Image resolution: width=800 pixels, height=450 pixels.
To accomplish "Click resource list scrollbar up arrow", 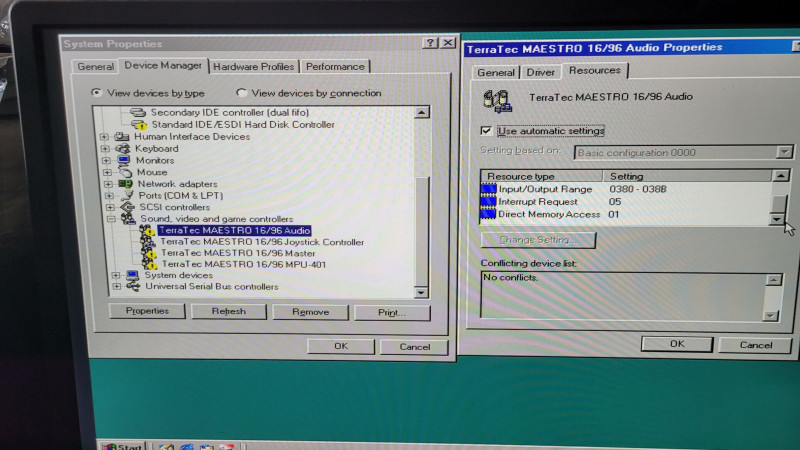I will [781, 176].
